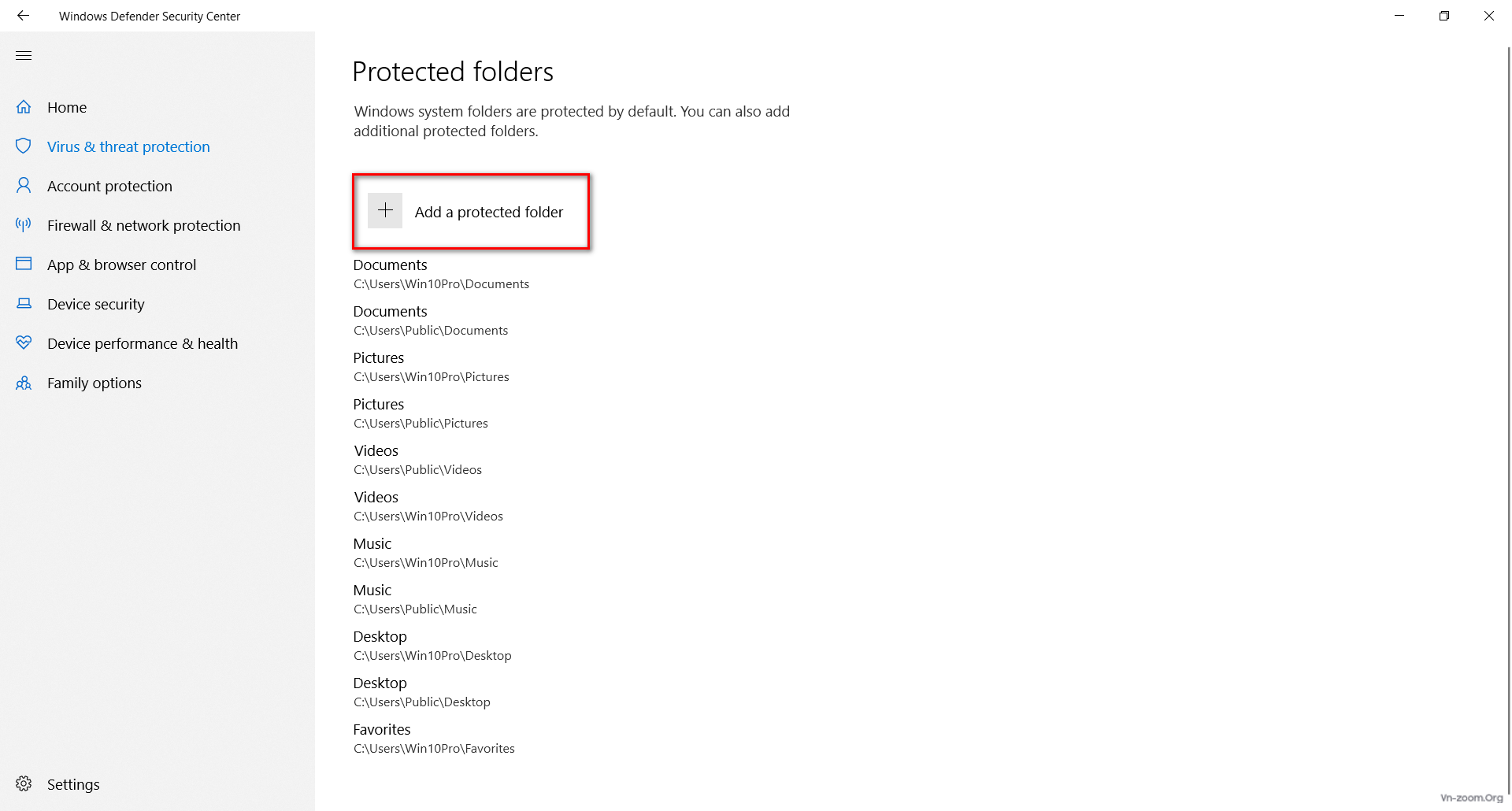Select the Win10Pro Documents protected folder
The width and height of the screenshot is (1512, 811).
pos(440,274)
